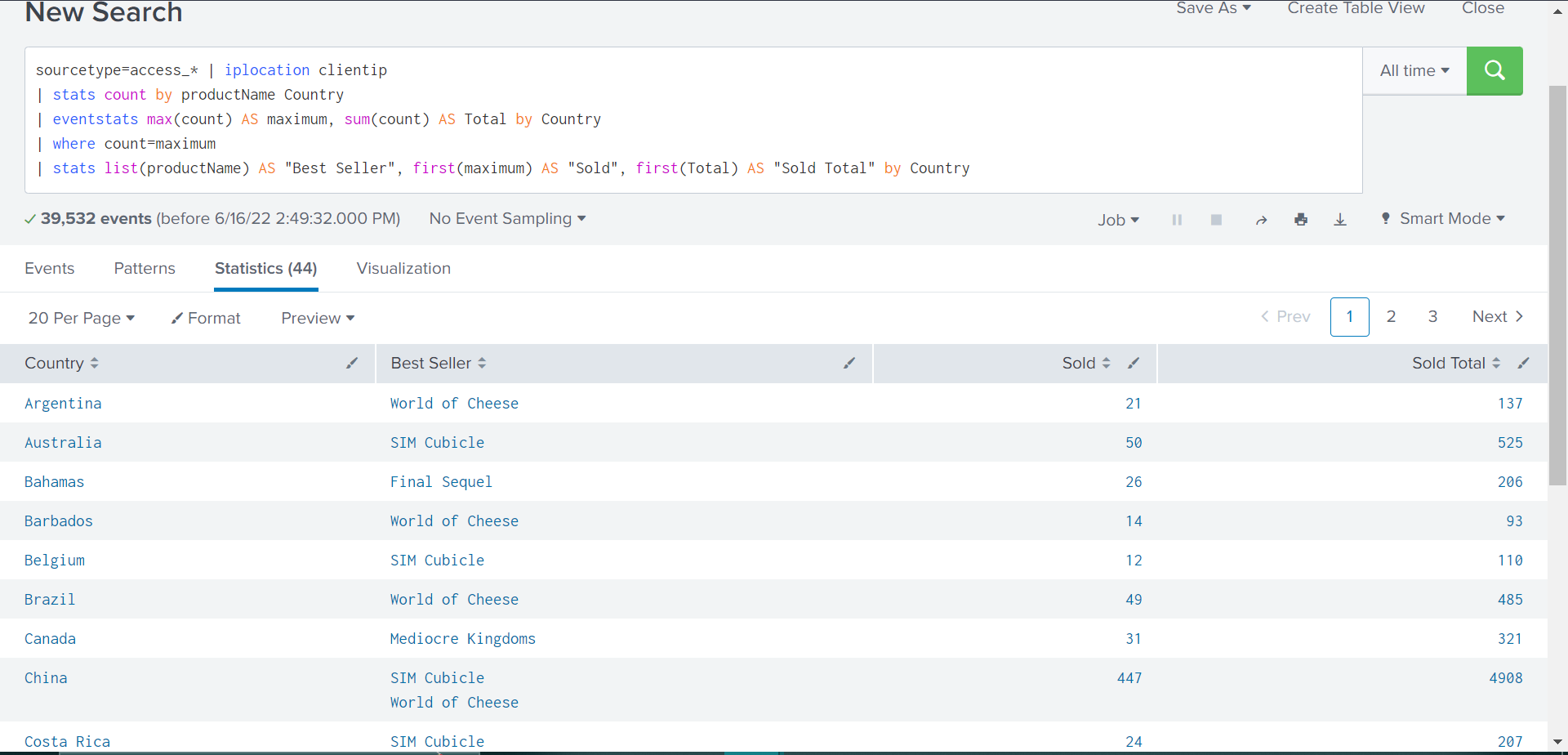Stop the search job
The image size is (1568, 755).
(x=1216, y=219)
